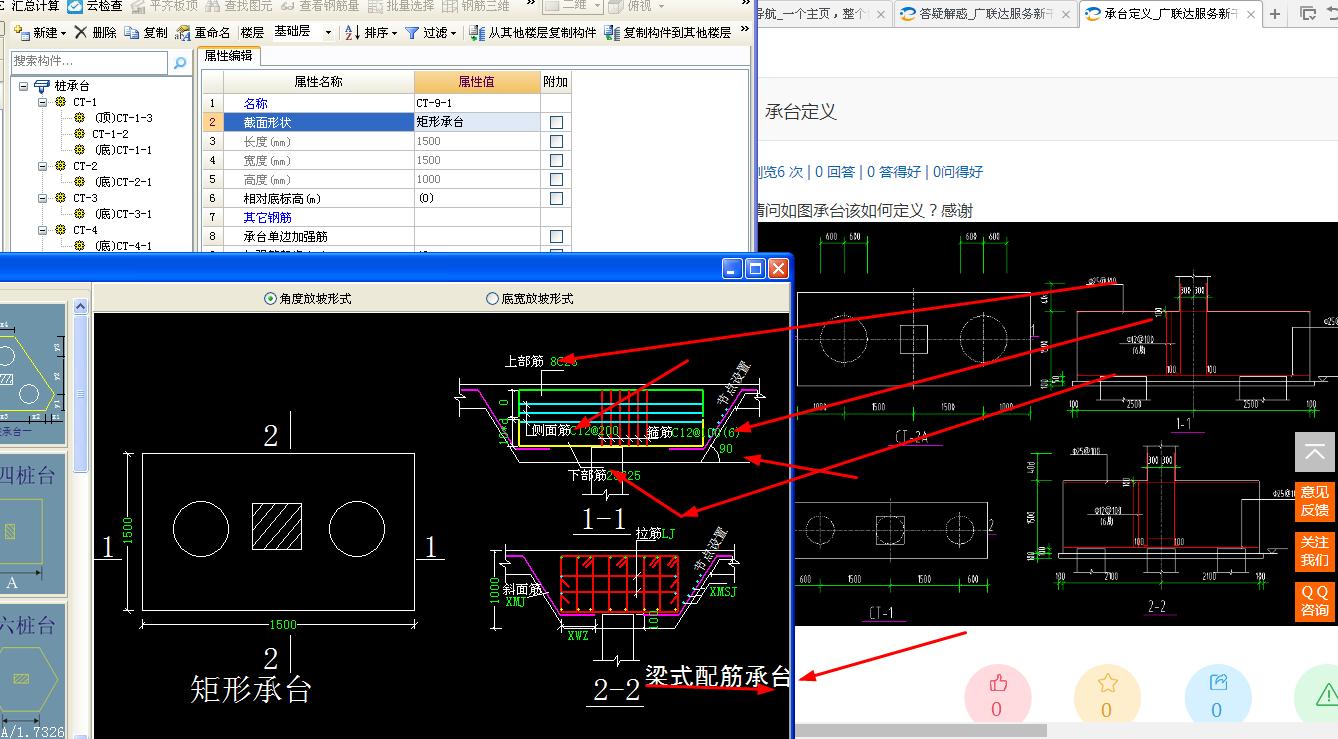The width and height of the screenshot is (1338, 739).
Task: Click the magnifier search icon
Action: click(180, 63)
